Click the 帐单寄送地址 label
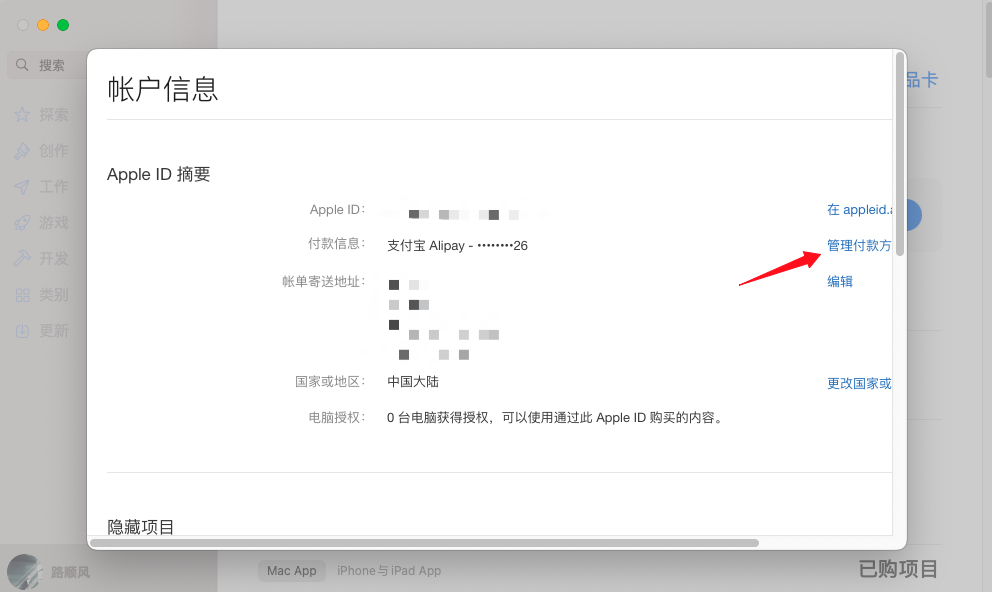992x592 pixels. point(323,281)
